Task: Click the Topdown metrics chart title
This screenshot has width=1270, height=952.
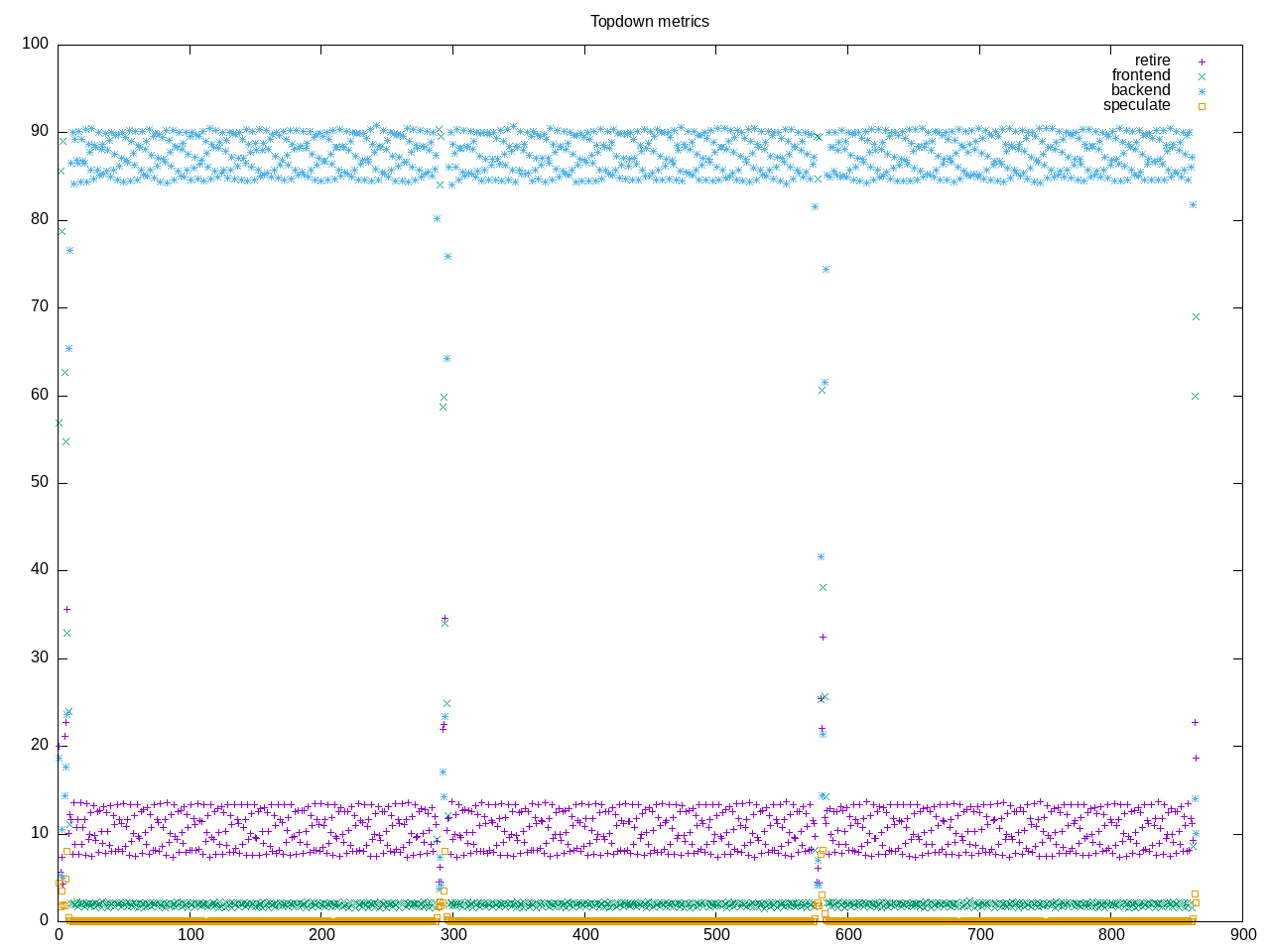Action: click(649, 22)
